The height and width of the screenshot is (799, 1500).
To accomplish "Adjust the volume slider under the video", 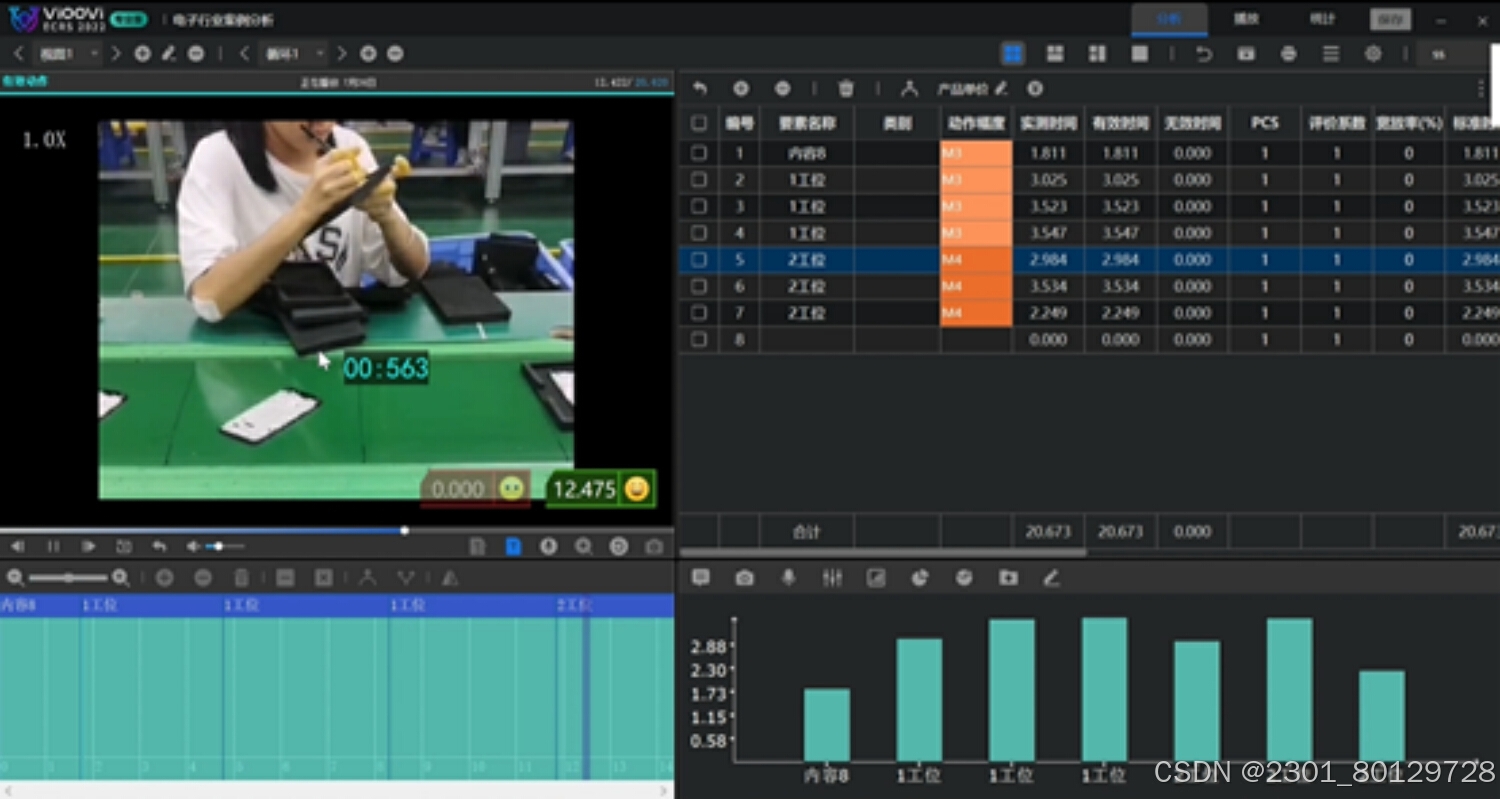I will [x=224, y=547].
